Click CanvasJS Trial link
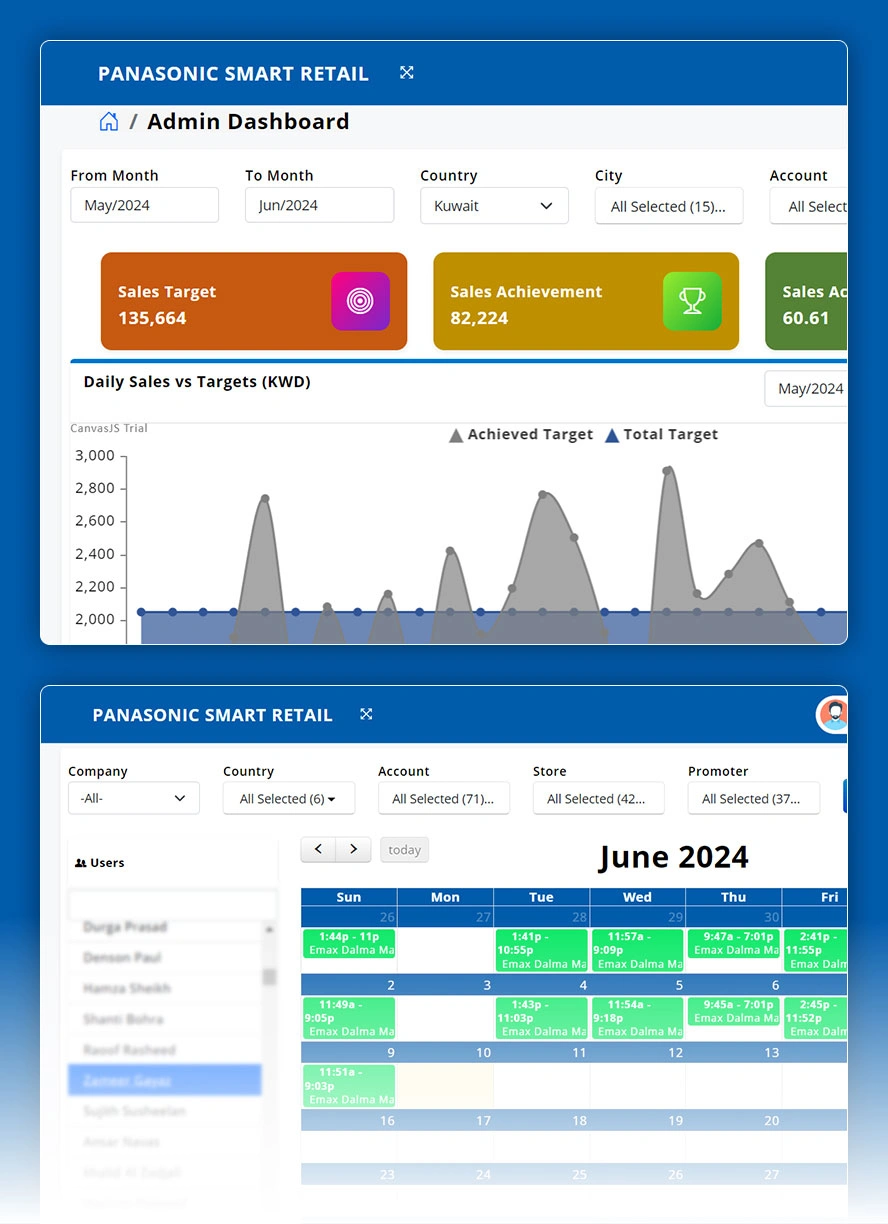The image size is (888, 1224). (x=109, y=428)
